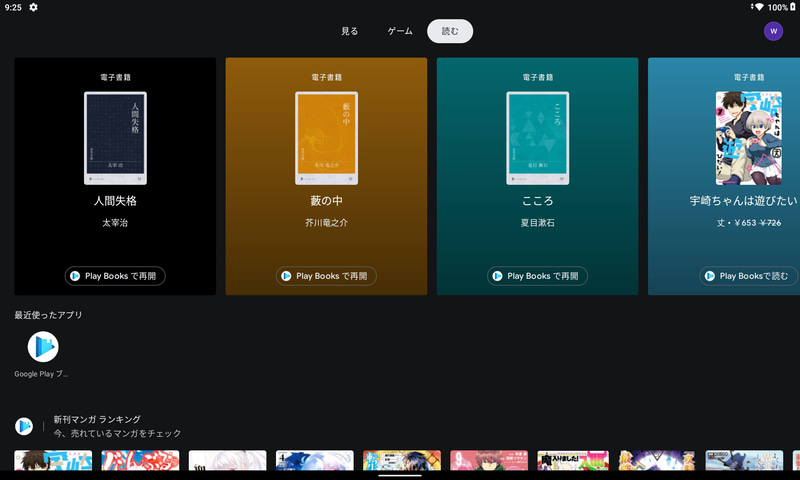
Task: Resume 人間失格 with Play Books で再開
Action: pyautogui.click(x=115, y=276)
